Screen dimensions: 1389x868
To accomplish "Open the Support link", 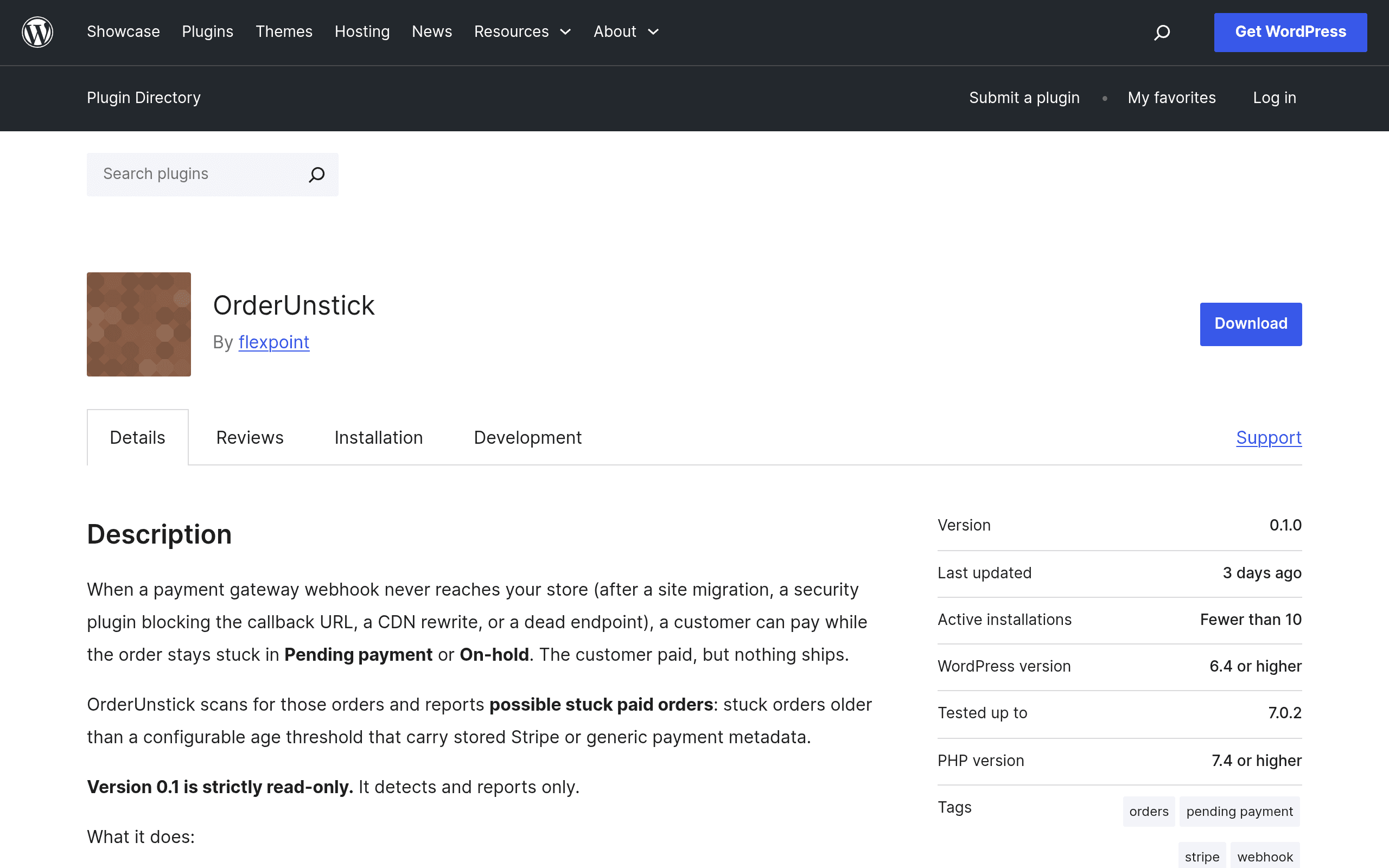I will (1269, 437).
